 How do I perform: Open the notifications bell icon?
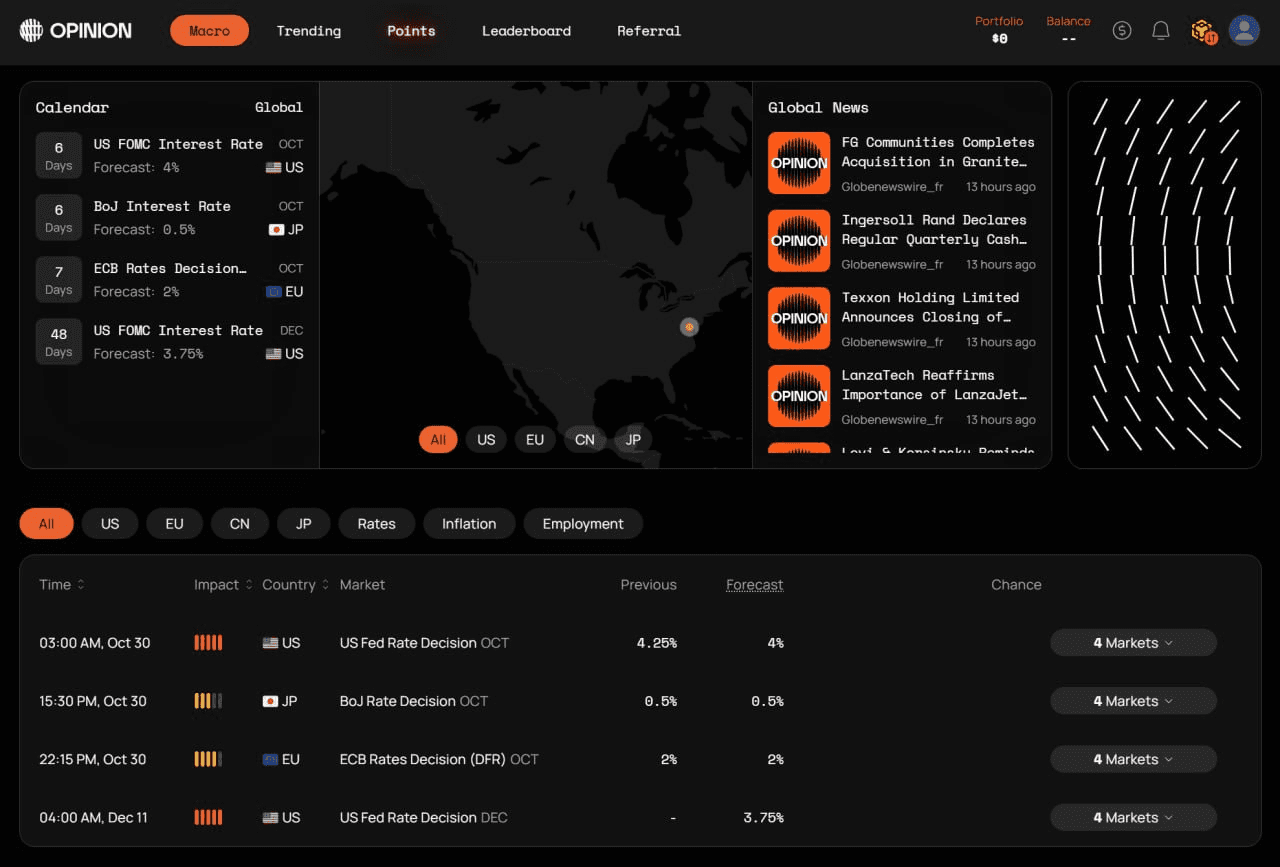point(1160,31)
